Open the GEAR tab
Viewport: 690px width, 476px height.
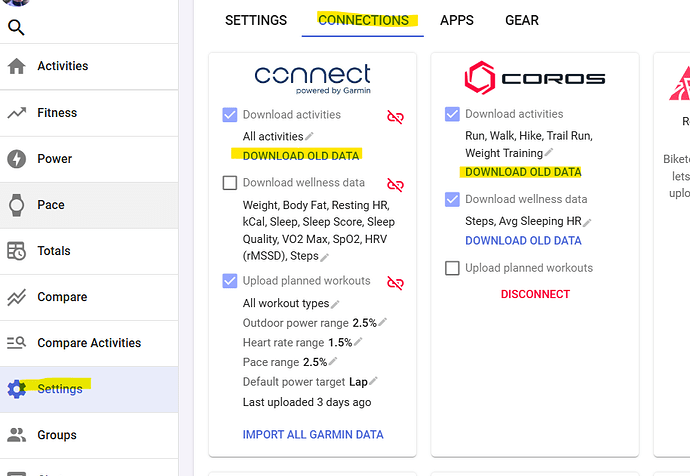[x=522, y=20]
